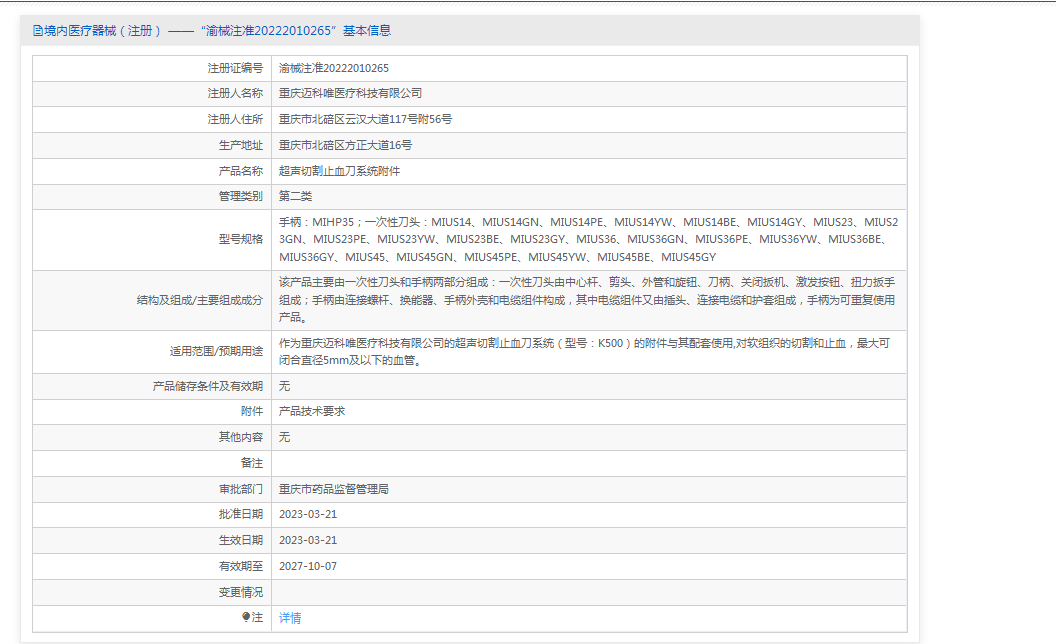
Task: Select the 注册人住所 row label
Action: coord(235,119)
